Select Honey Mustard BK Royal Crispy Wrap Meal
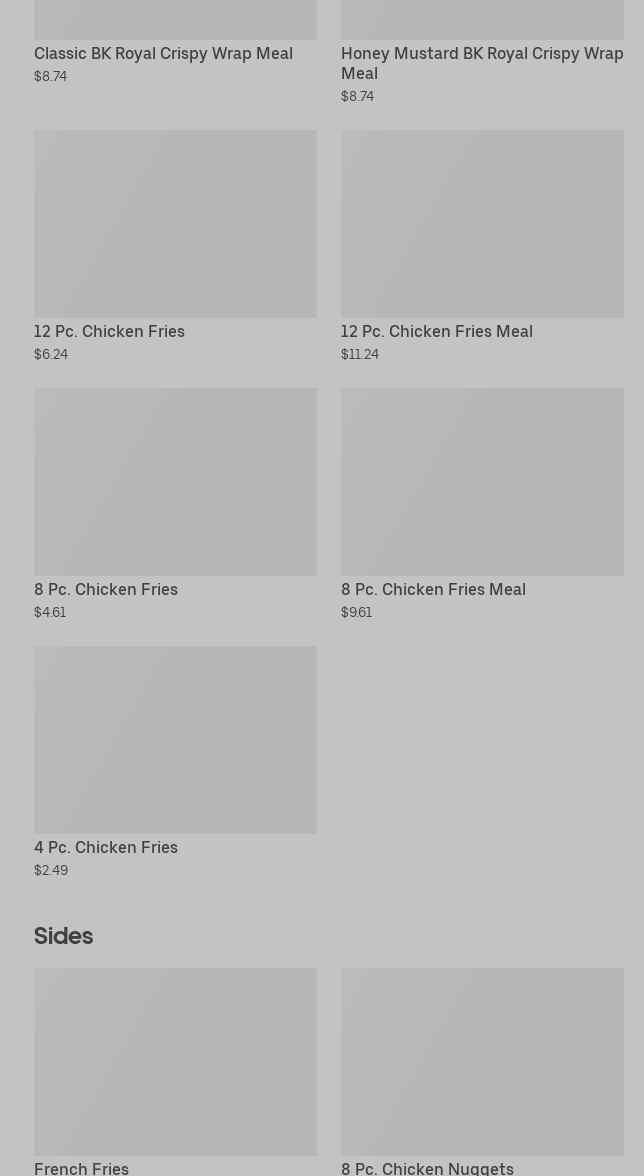 click(x=482, y=63)
